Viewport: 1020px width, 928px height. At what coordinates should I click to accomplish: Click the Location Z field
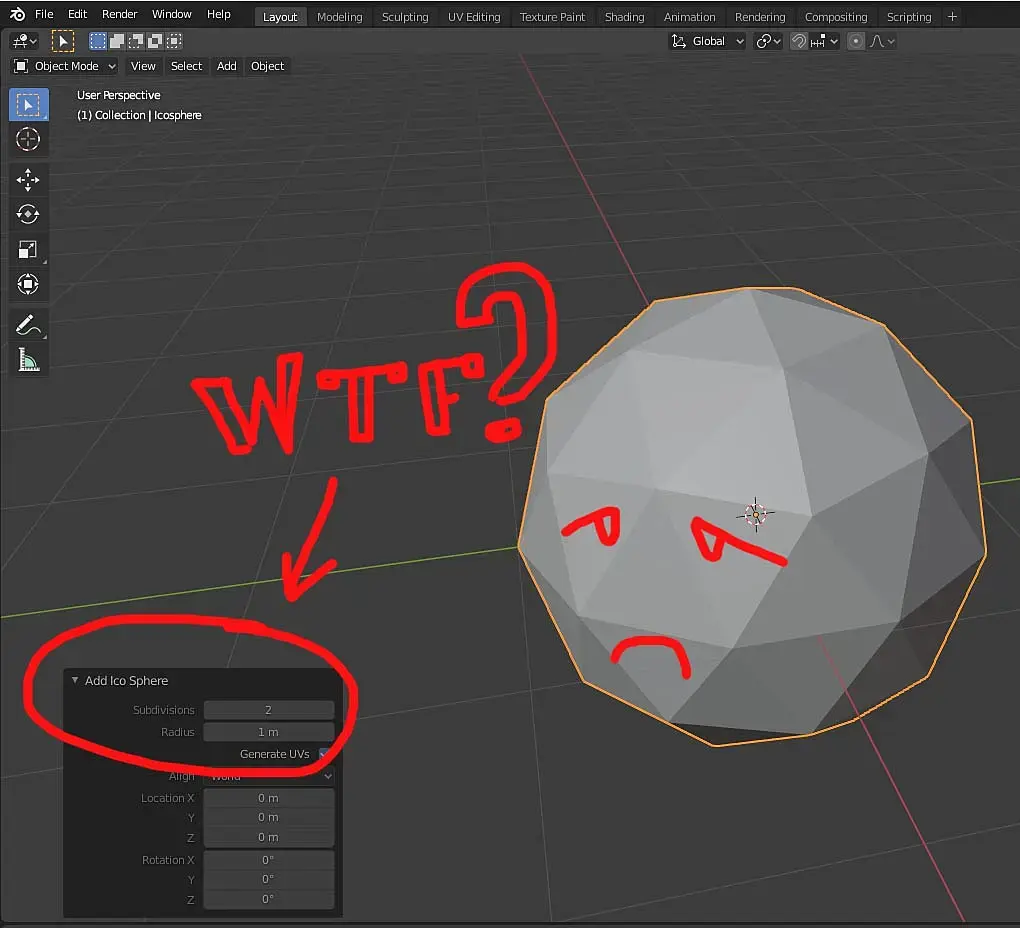[269, 838]
